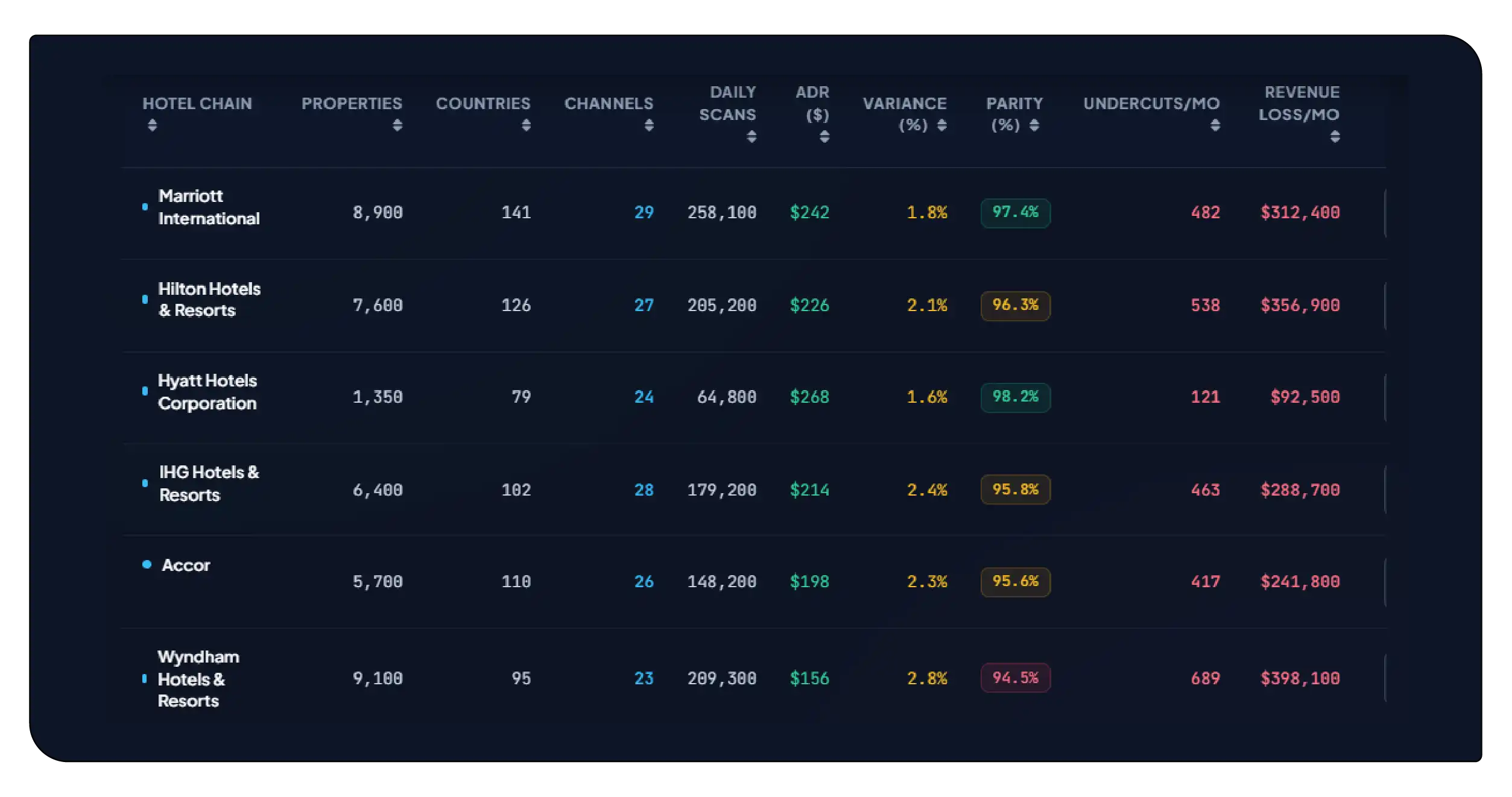Click Accor's 95.6% parity badge
This screenshot has width=1512, height=797.
pyautogui.click(x=1016, y=582)
